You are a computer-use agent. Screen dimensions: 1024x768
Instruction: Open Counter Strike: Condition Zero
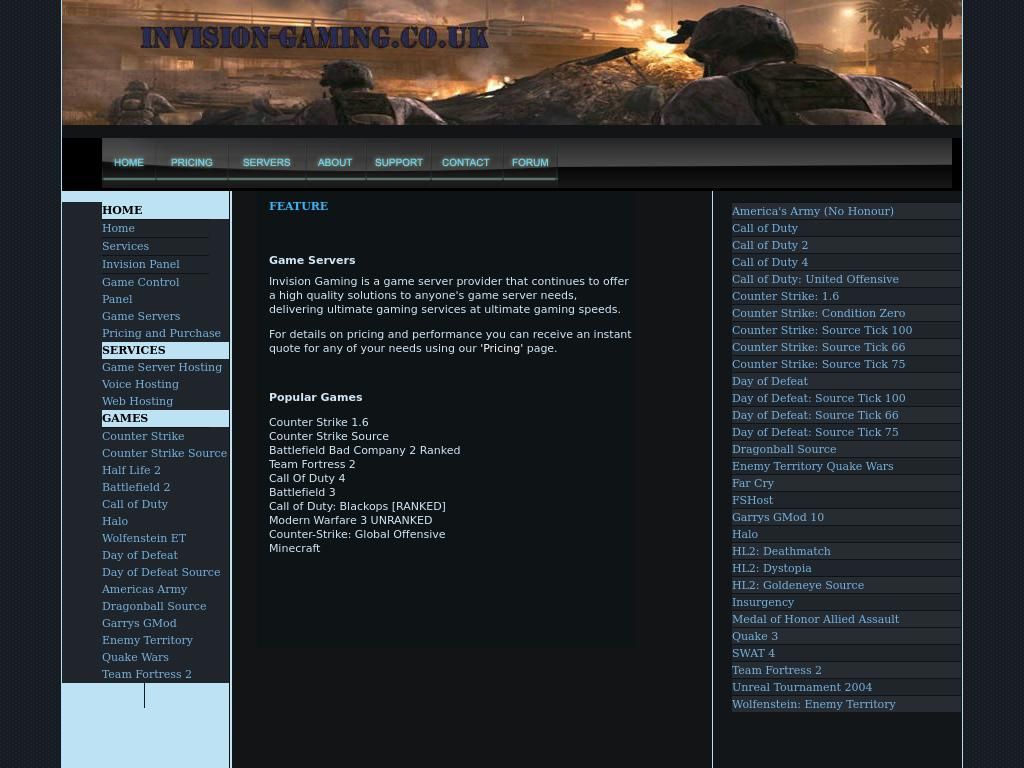(x=846, y=313)
